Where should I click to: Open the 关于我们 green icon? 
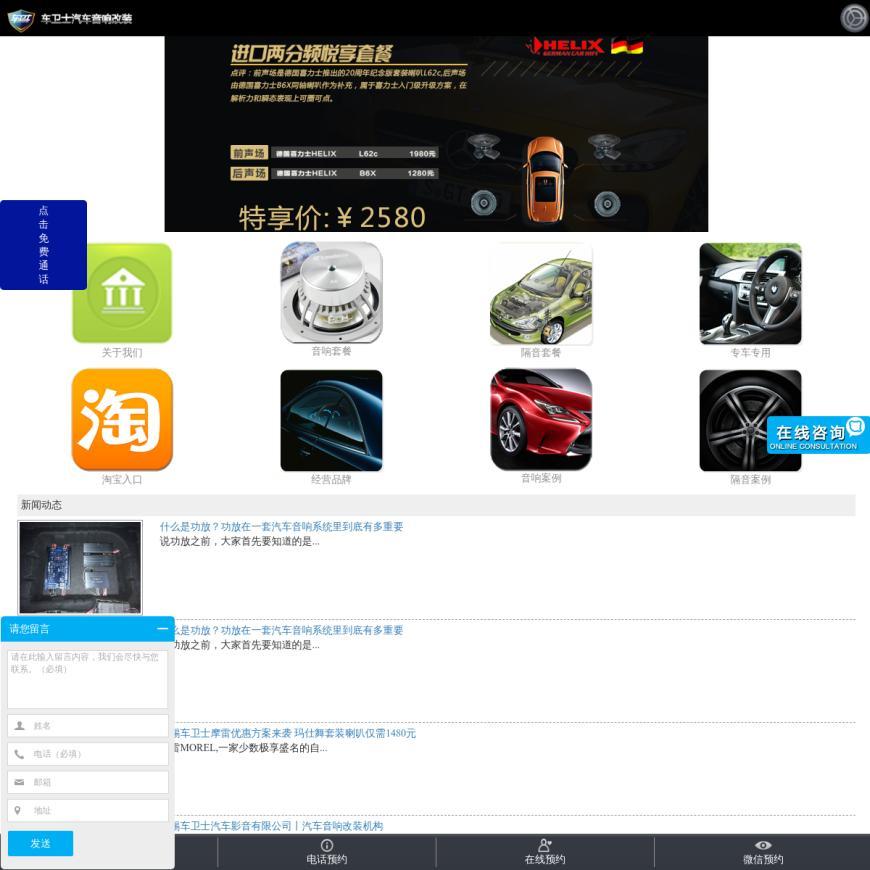point(122,293)
